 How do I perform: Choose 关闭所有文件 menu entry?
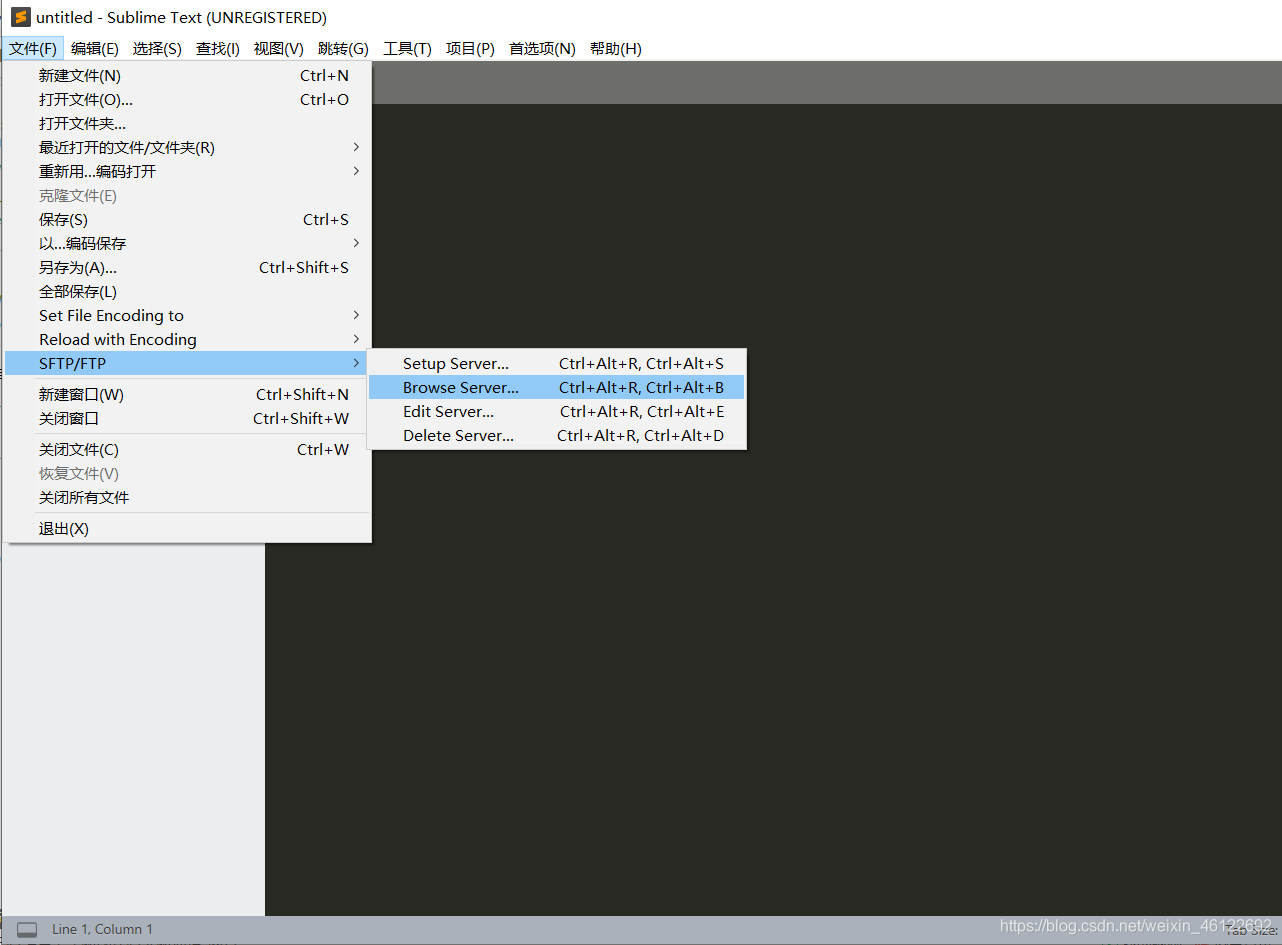point(187,497)
